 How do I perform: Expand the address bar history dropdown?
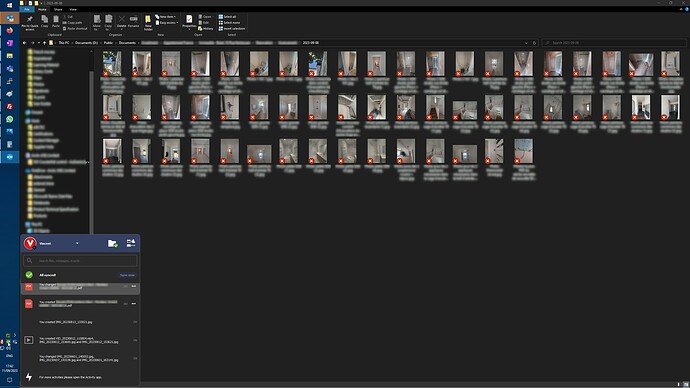pos(526,43)
